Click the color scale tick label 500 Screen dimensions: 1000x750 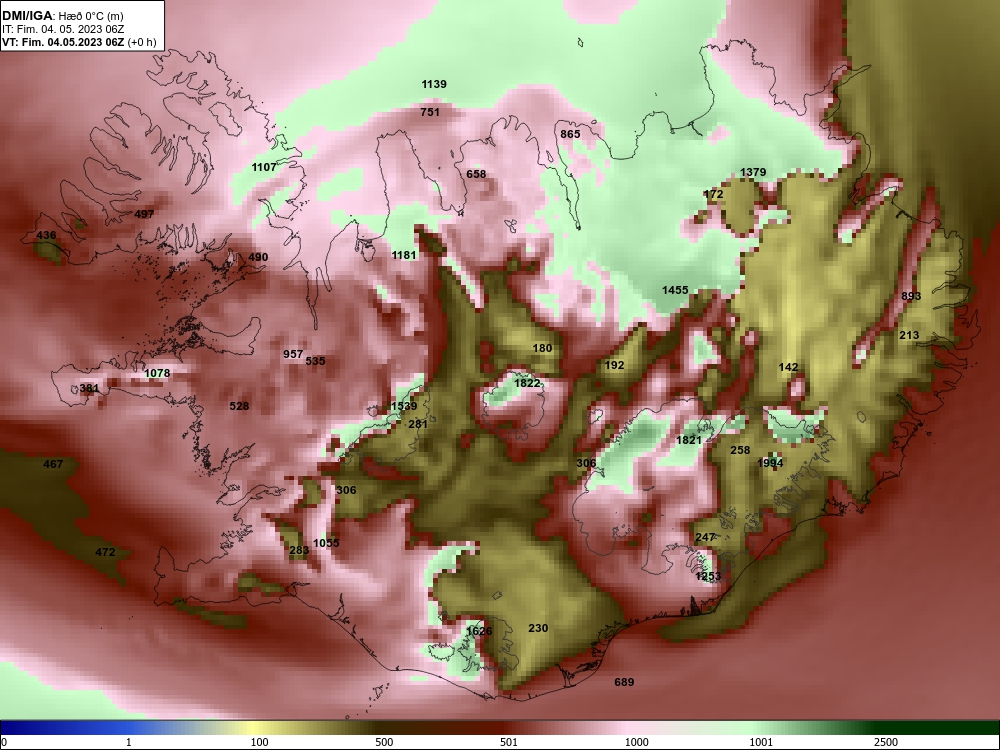click(384, 742)
